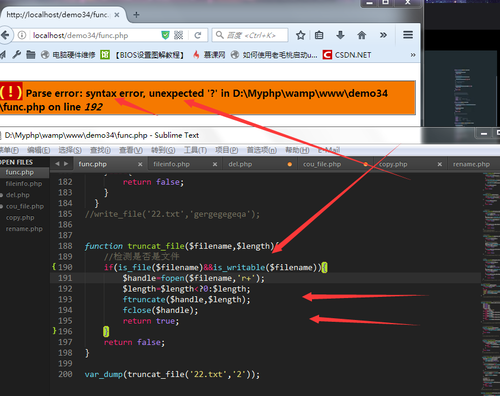Minimize the Sublime Text window

tap(484, 134)
